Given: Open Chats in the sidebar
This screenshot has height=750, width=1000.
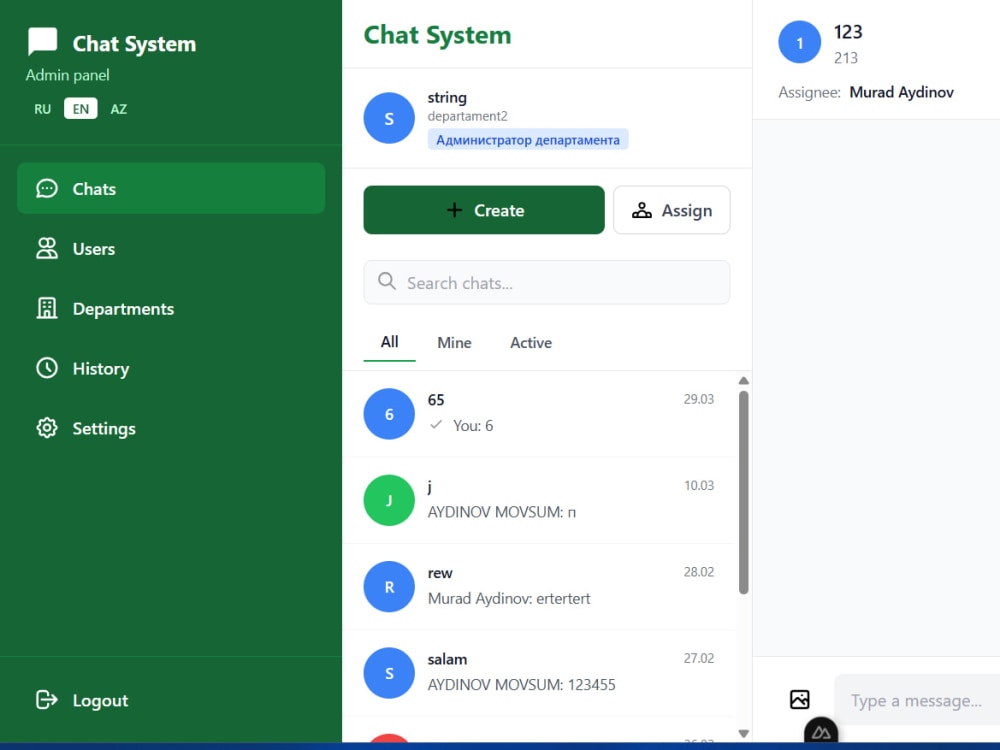Looking at the screenshot, I should (x=171, y=188).
